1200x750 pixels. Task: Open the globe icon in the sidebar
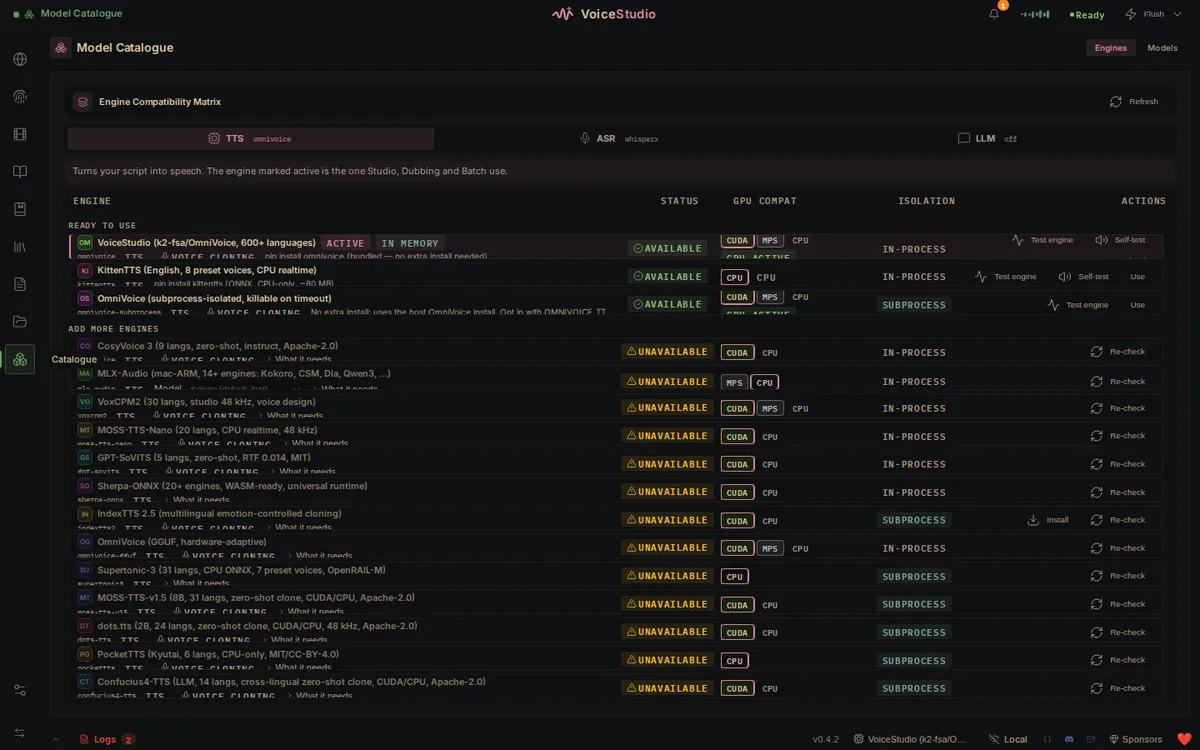pyautogui.click(x=20, y=59)
